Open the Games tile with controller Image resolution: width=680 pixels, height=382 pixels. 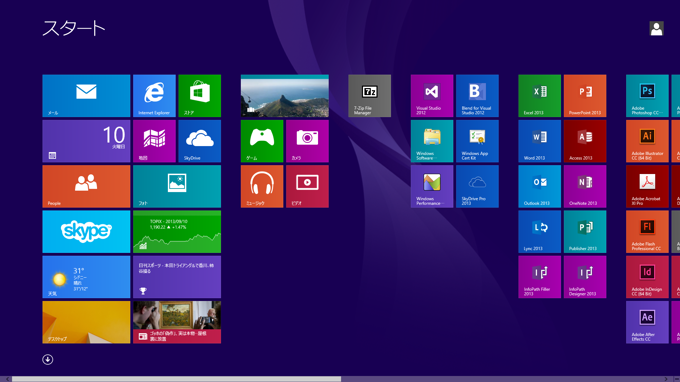point(262,141)
